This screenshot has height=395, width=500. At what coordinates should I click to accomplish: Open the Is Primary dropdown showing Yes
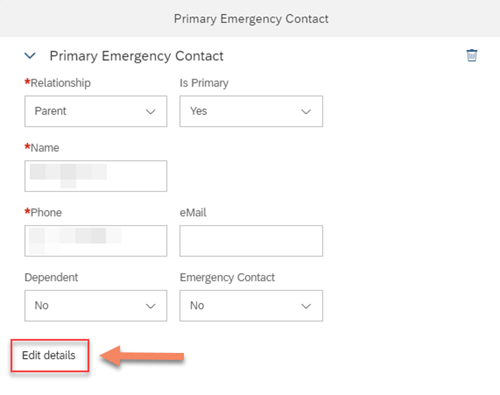tap(251, 111)
